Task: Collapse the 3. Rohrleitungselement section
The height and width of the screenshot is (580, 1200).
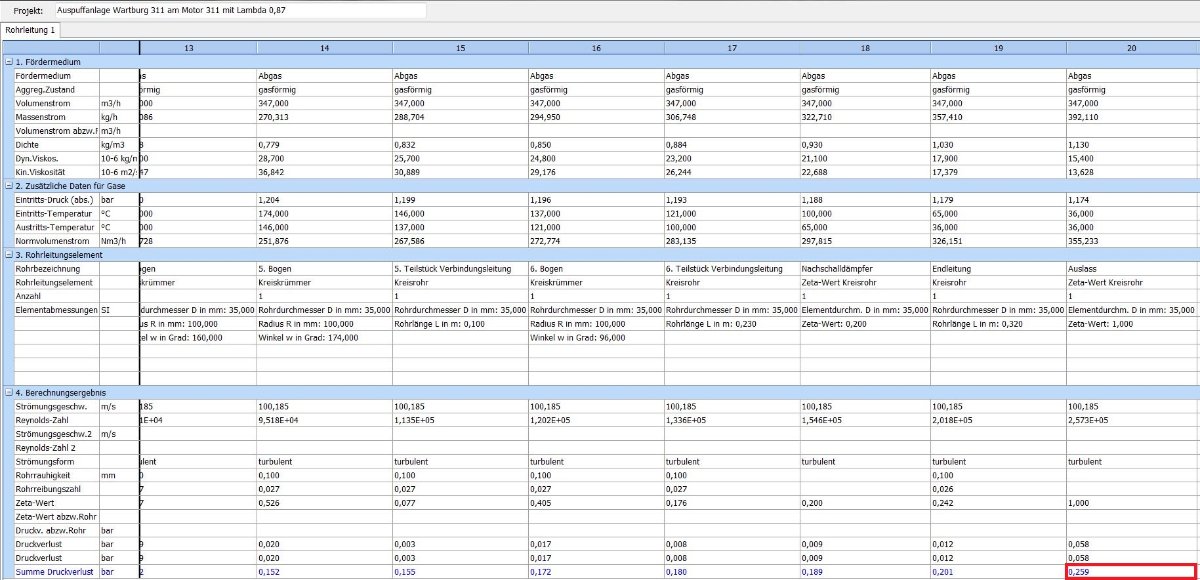Action: [9, 255]
